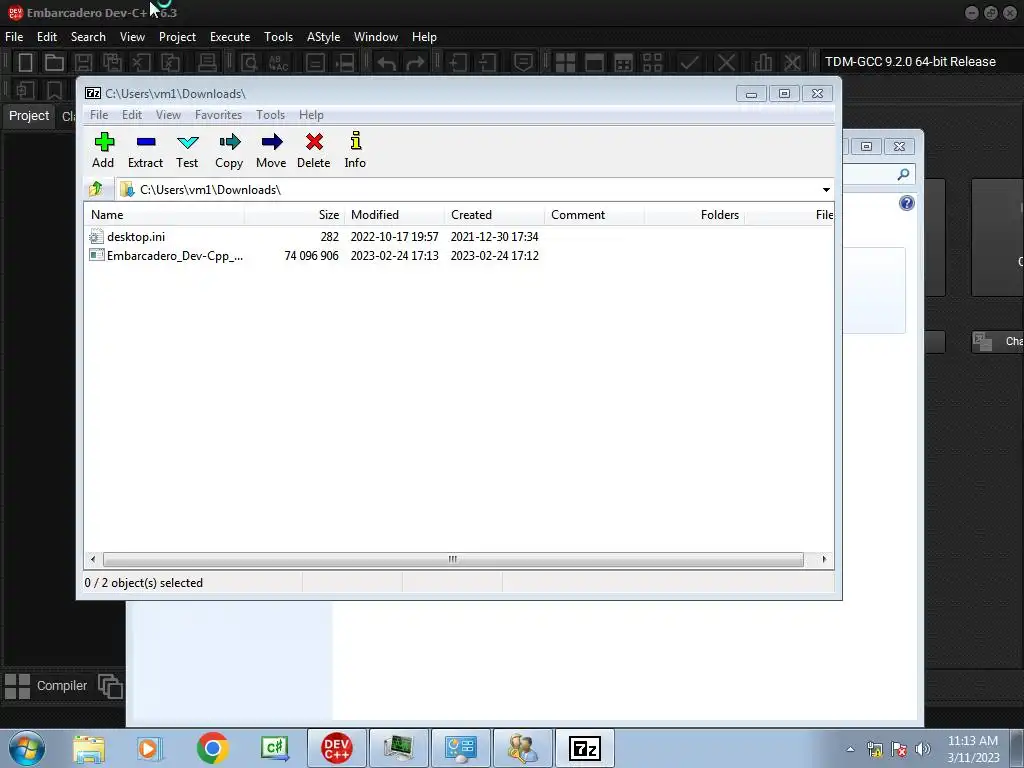Screen dimensions: 1024x768
Task: Click the size 74 096 906 cell
Action: [x=312, y=256]
